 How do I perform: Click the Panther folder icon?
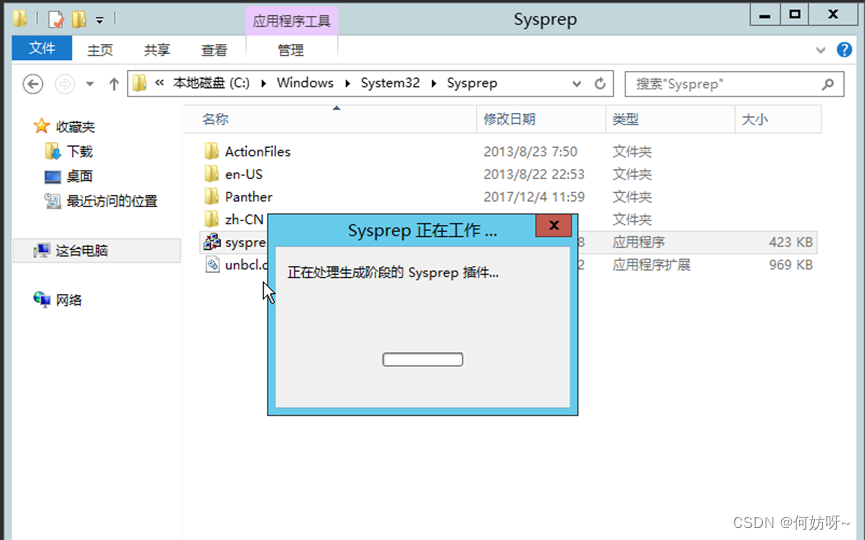211,196
